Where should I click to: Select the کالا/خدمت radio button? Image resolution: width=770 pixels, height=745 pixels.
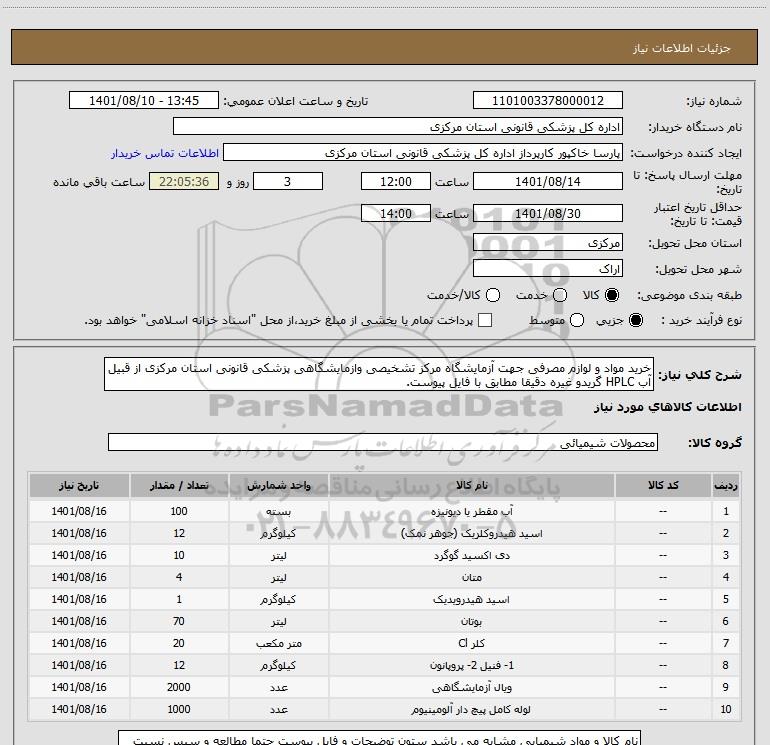493,295
